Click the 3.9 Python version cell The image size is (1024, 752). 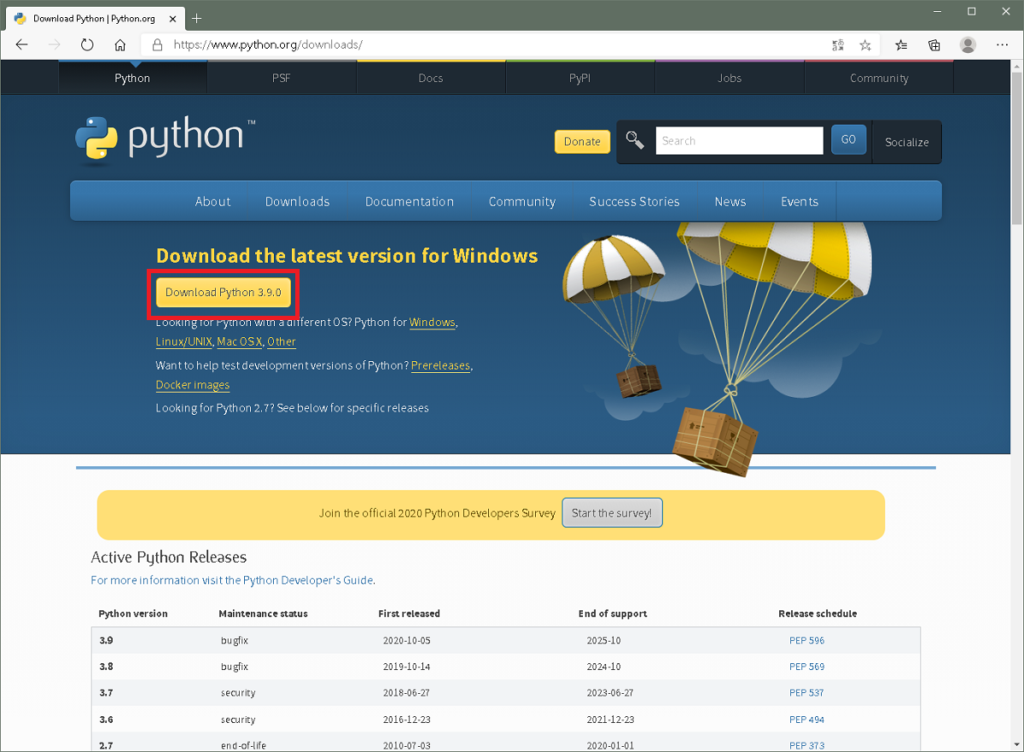coord(106,640)
